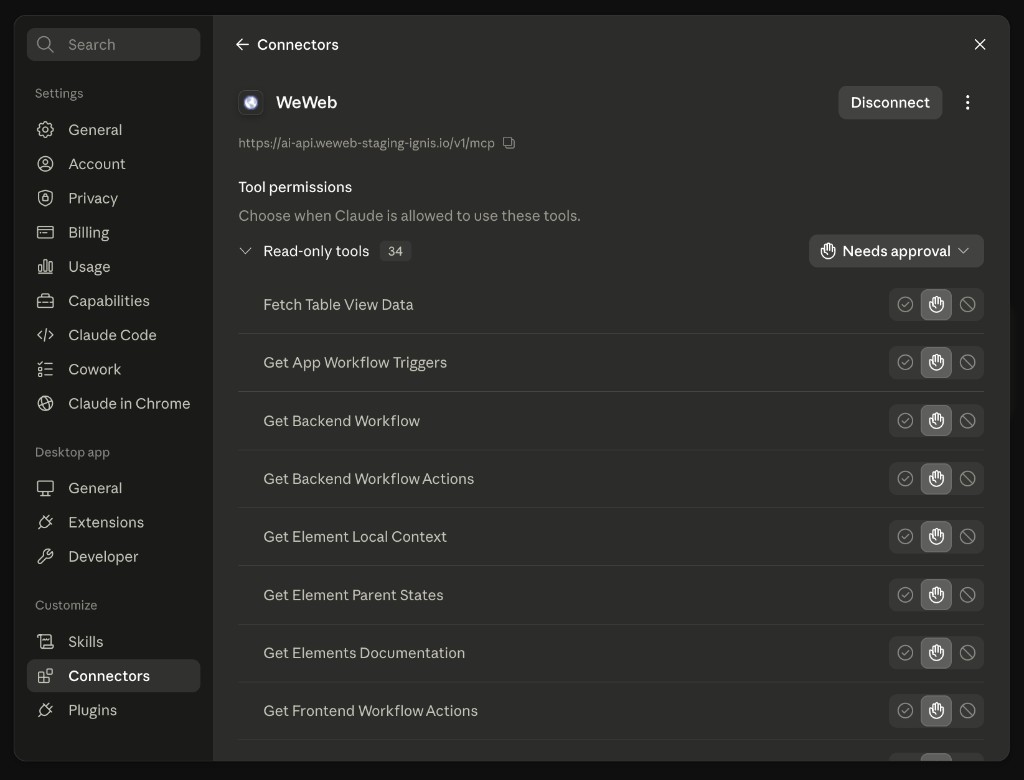Viewport: 1024px width, 780px height.
Task: Open the Needs approval dropdown
Action: click(896, 251)
